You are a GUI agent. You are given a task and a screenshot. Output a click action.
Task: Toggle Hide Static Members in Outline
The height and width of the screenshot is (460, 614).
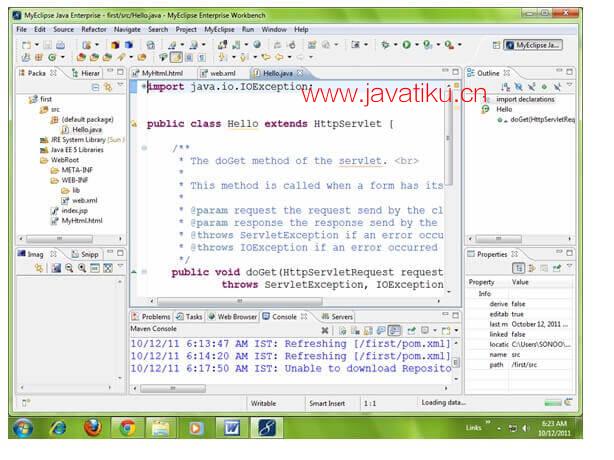(x=531, y=87)
